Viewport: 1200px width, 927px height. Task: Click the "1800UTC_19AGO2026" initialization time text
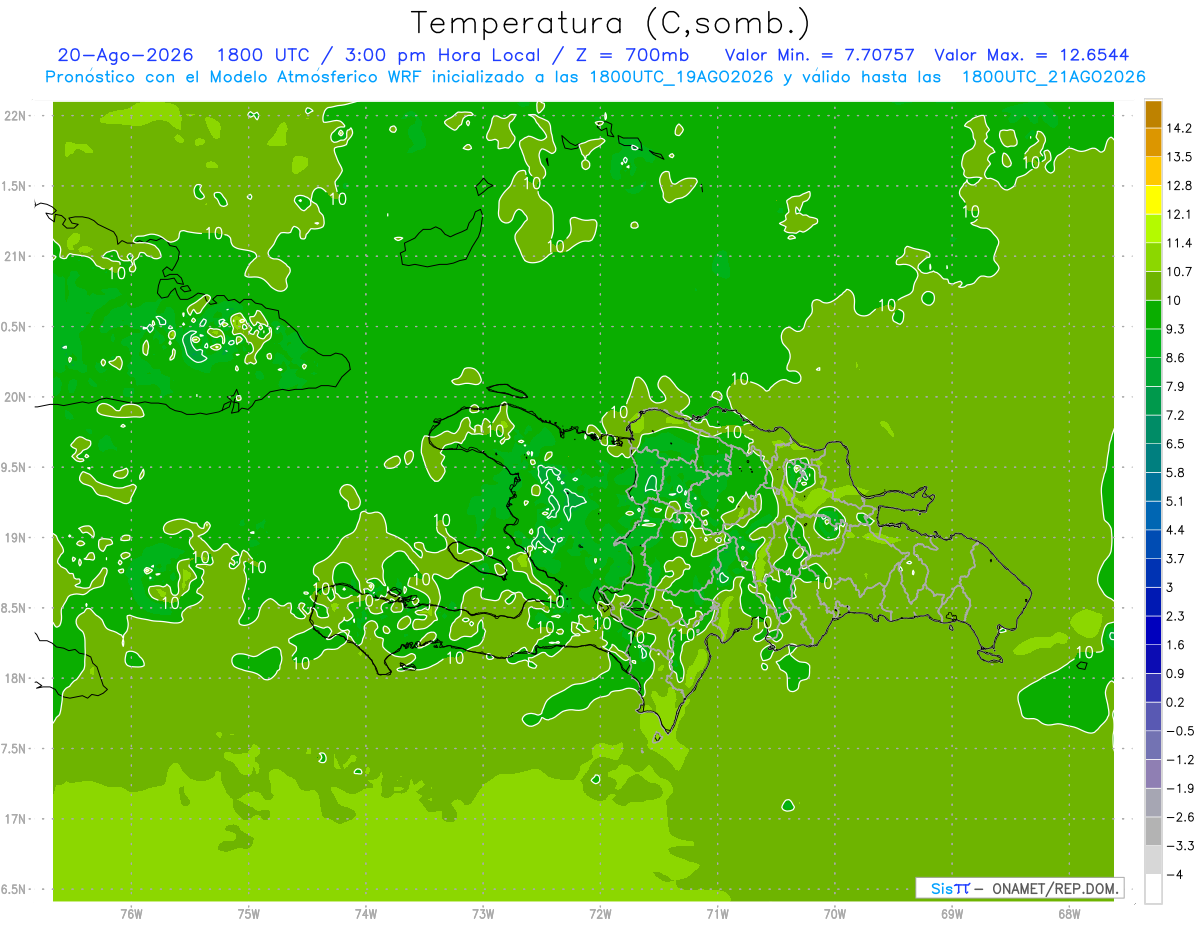tap(682, 77)
